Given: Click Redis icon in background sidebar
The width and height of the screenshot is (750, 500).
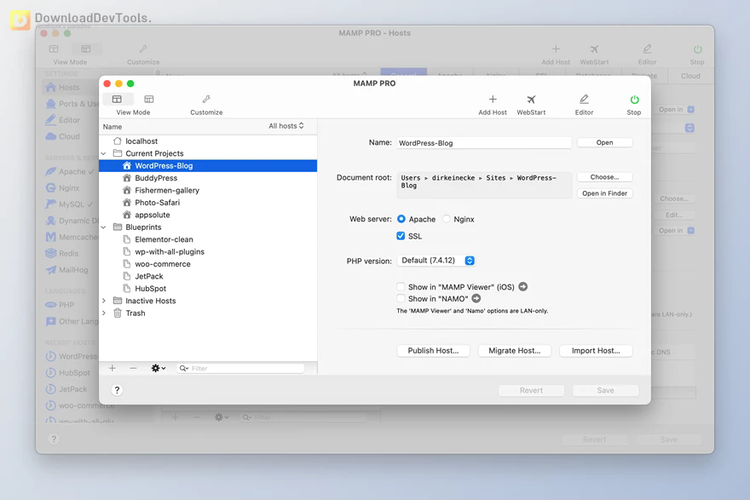Looking at the screenshot, I should [51, 253].
